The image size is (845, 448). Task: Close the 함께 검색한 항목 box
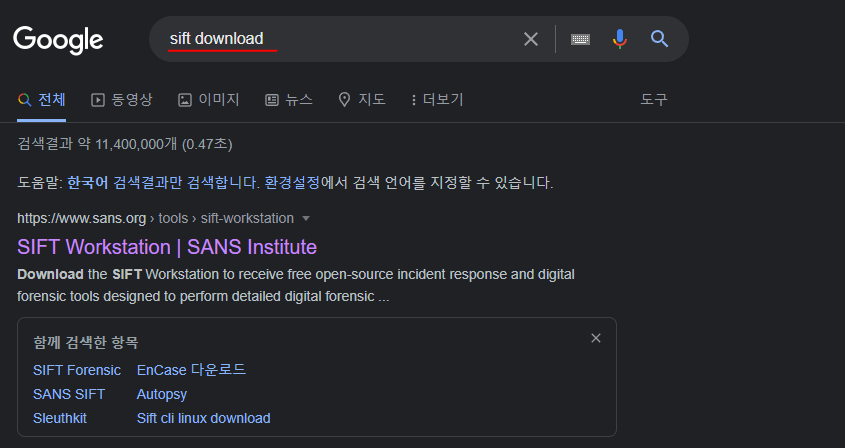(x=595, y=338)
